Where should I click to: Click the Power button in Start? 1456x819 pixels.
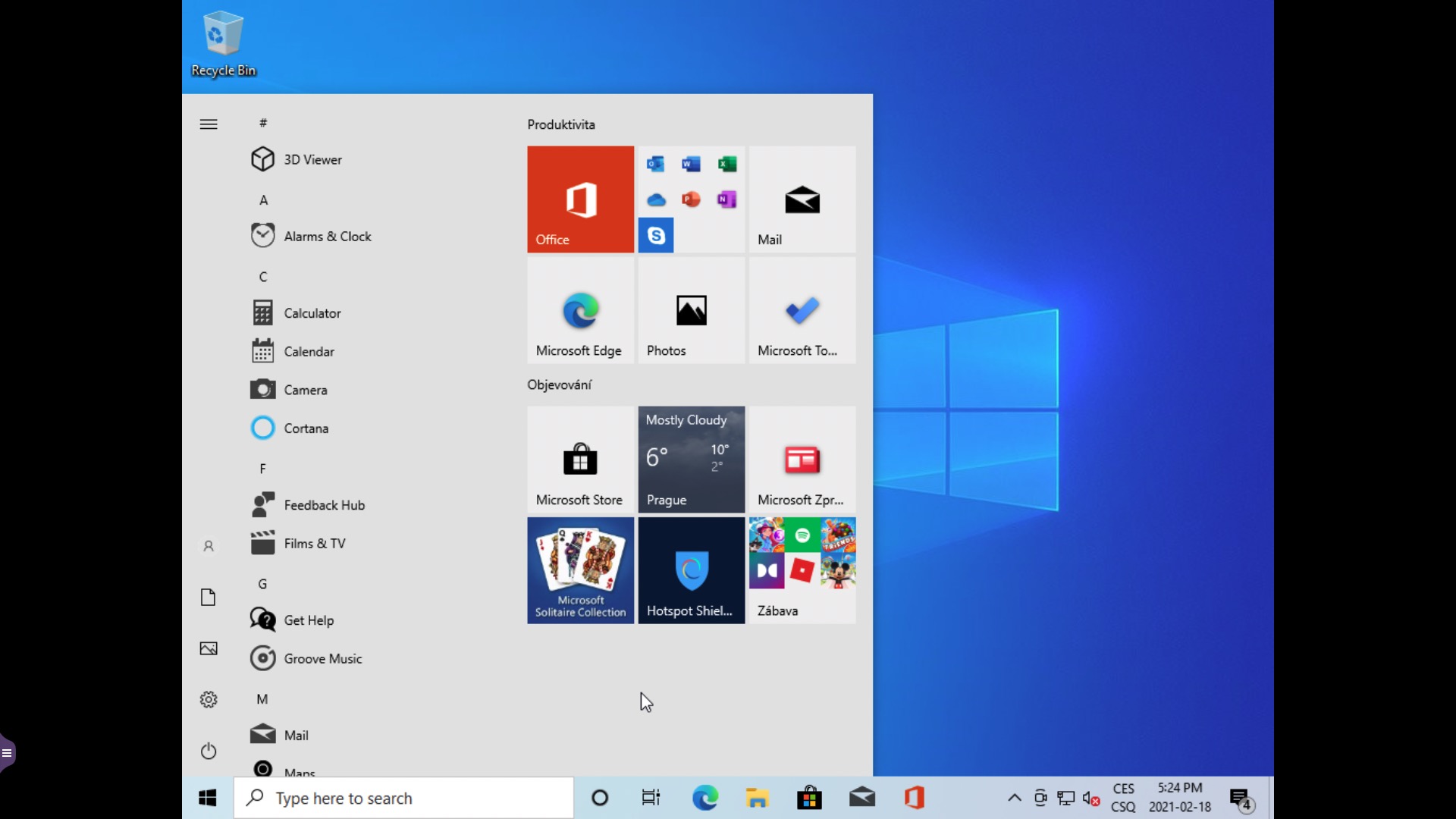coord(209,751)
